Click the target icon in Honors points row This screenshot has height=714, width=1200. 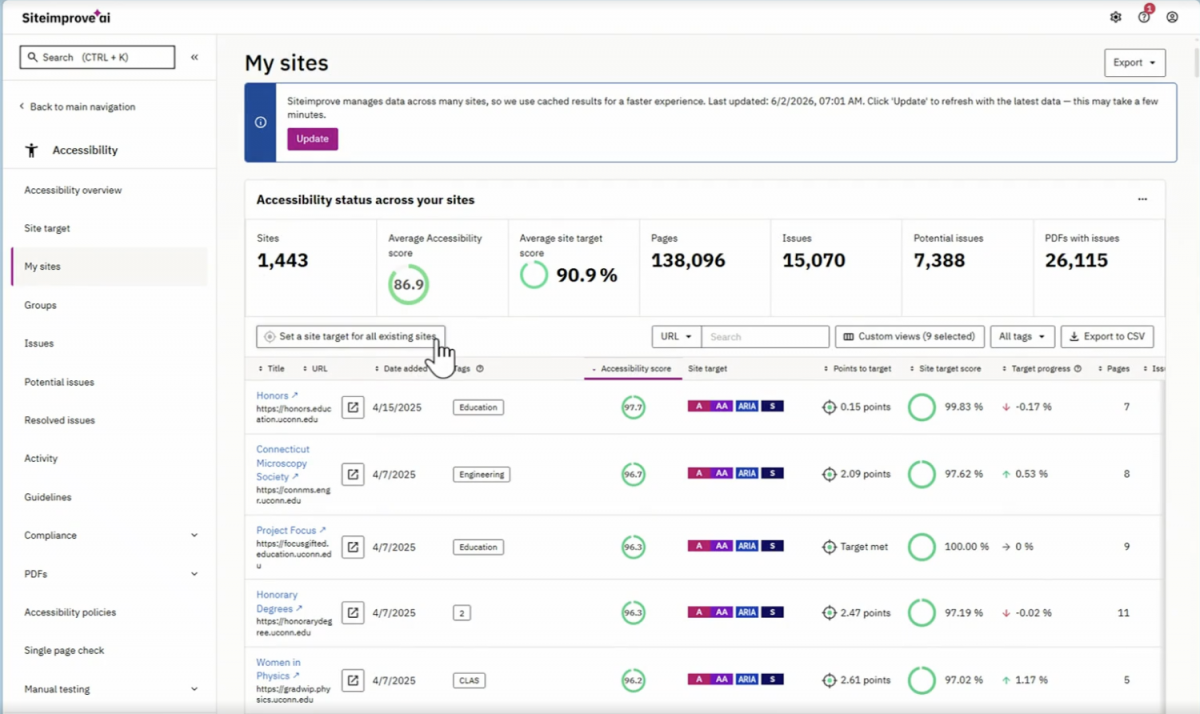point(829,407)
